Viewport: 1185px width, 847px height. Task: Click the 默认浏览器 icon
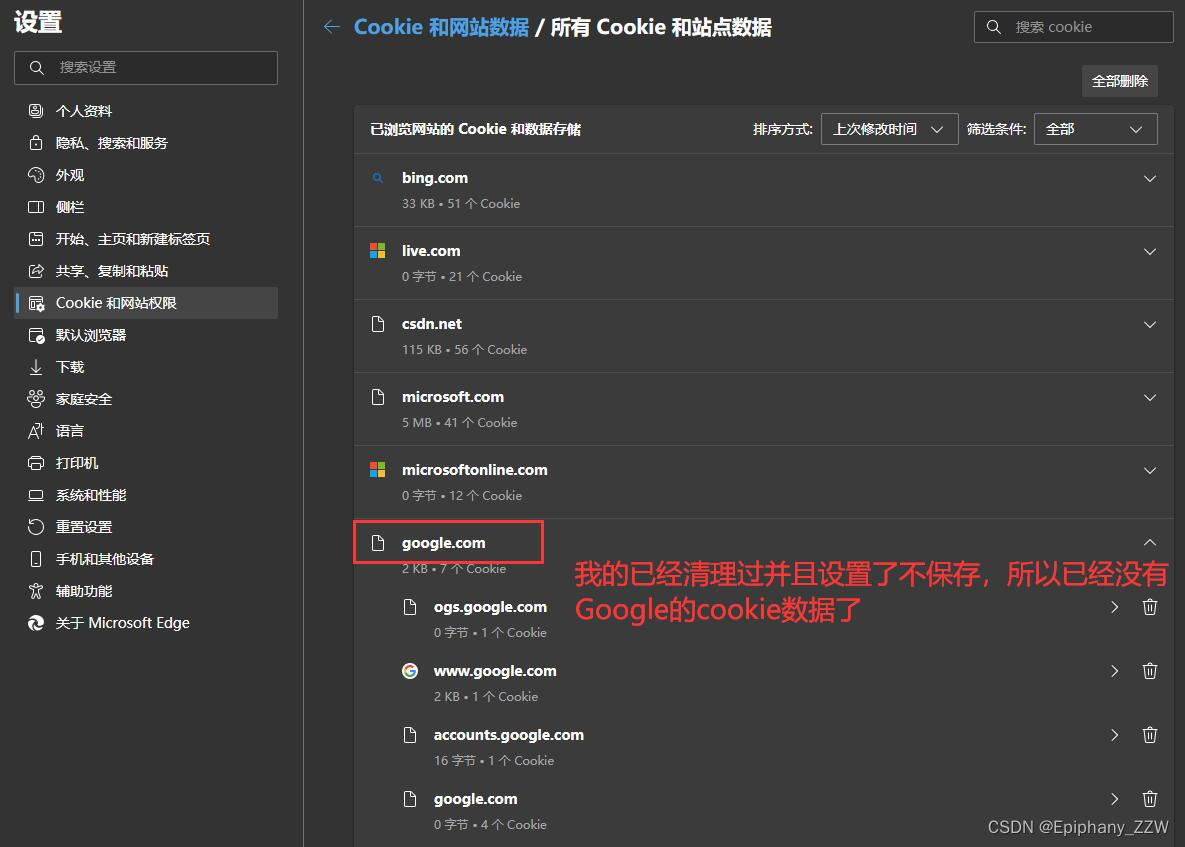pos(36,335)
